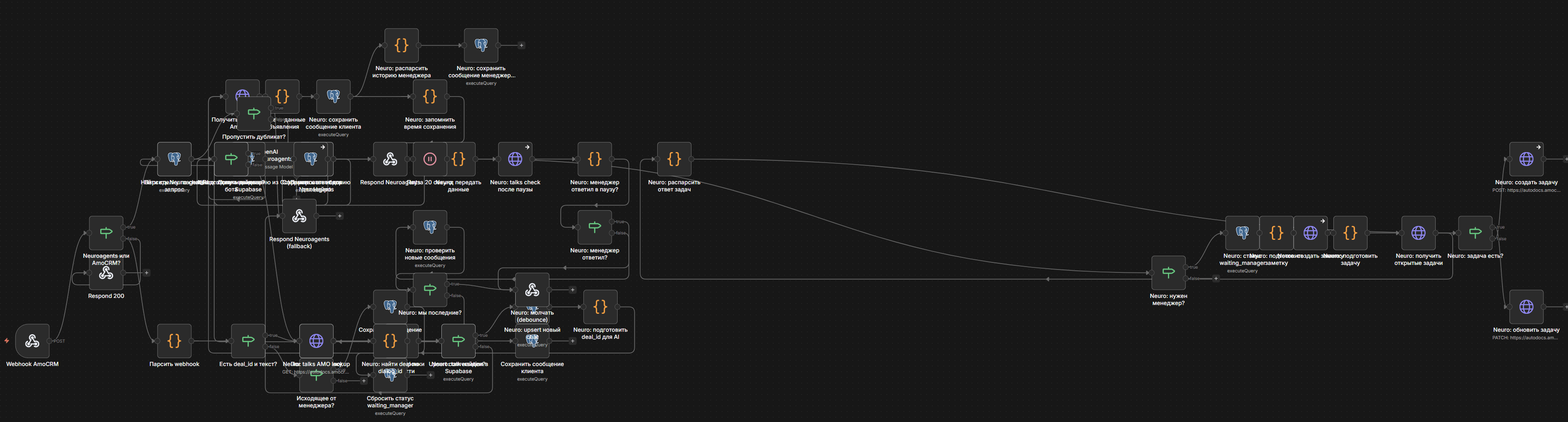This screenshot has width=1568, height=422.
Task: Click the 'Neuro: нужен менеджер?' label
Action: 1168,300
